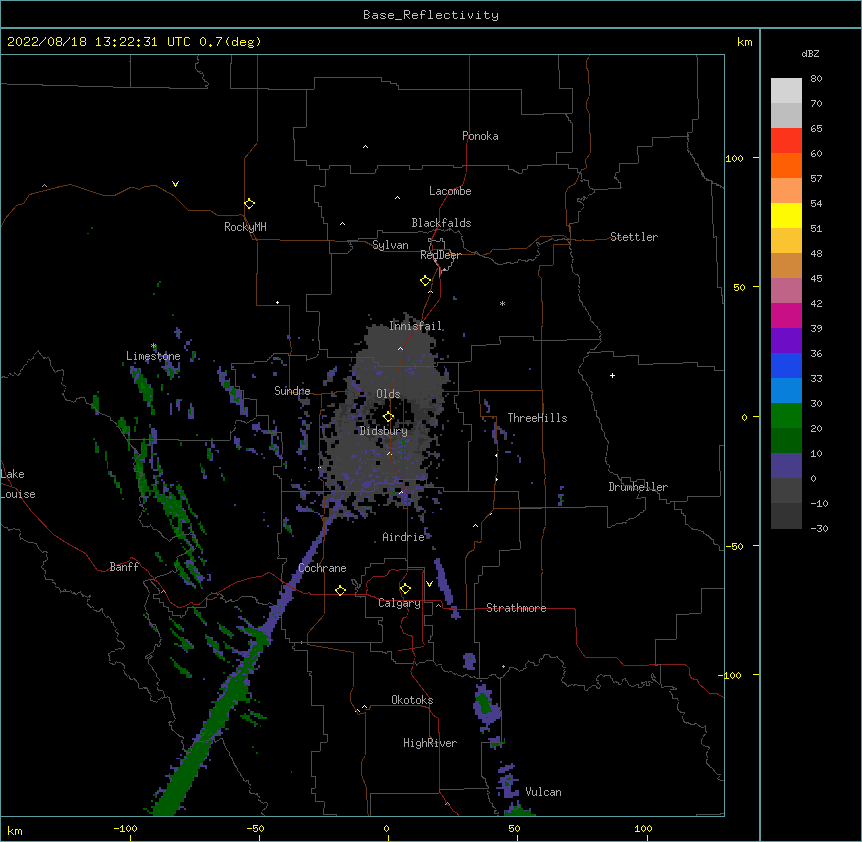
Task: Click the Airdrie city label
Action: click(404, 537)
